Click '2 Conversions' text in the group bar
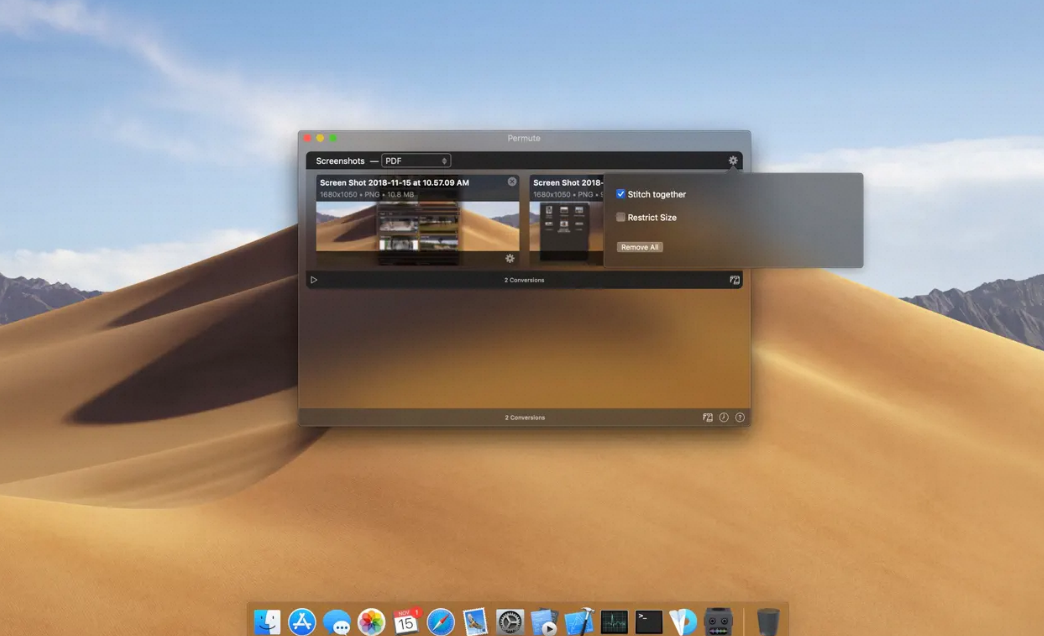This screenshot has width=1044, height=636. tap(524, 280)
